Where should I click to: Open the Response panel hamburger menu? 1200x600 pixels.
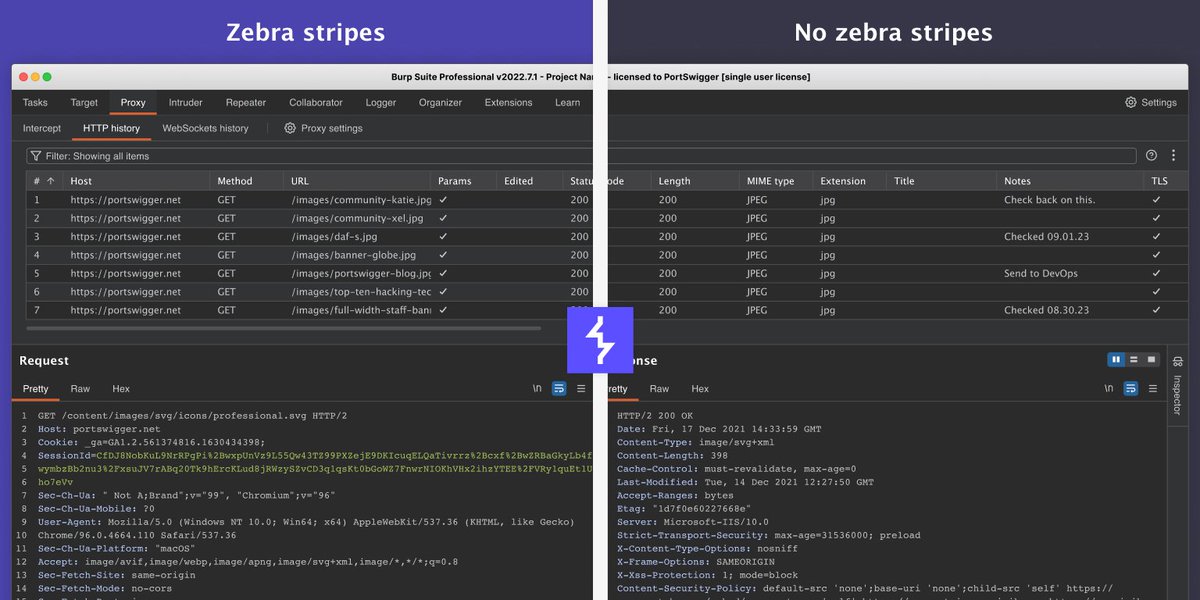point(1152,388)
